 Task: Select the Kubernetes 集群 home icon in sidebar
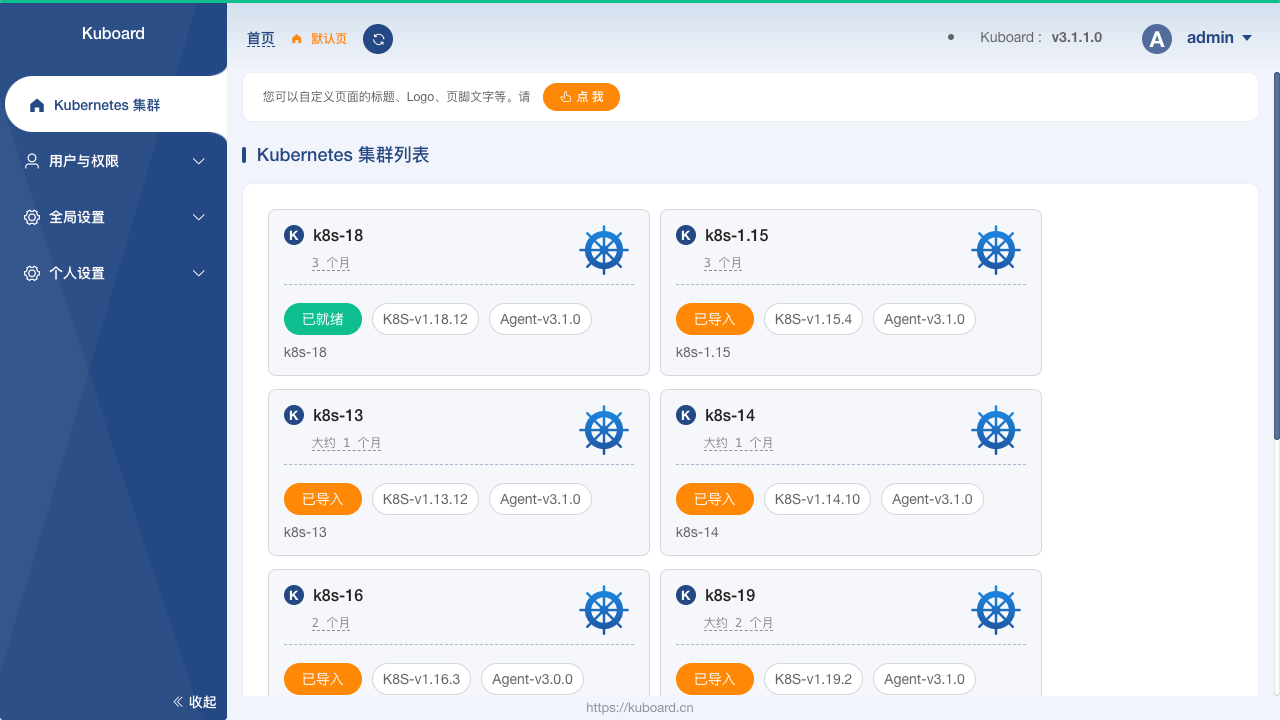(x=37, y=104)
